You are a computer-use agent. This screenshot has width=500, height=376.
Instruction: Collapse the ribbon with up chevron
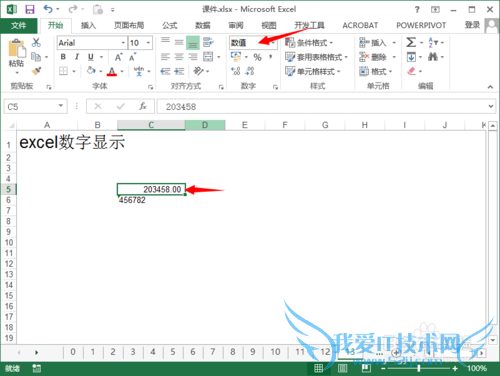tap(490, 87)
